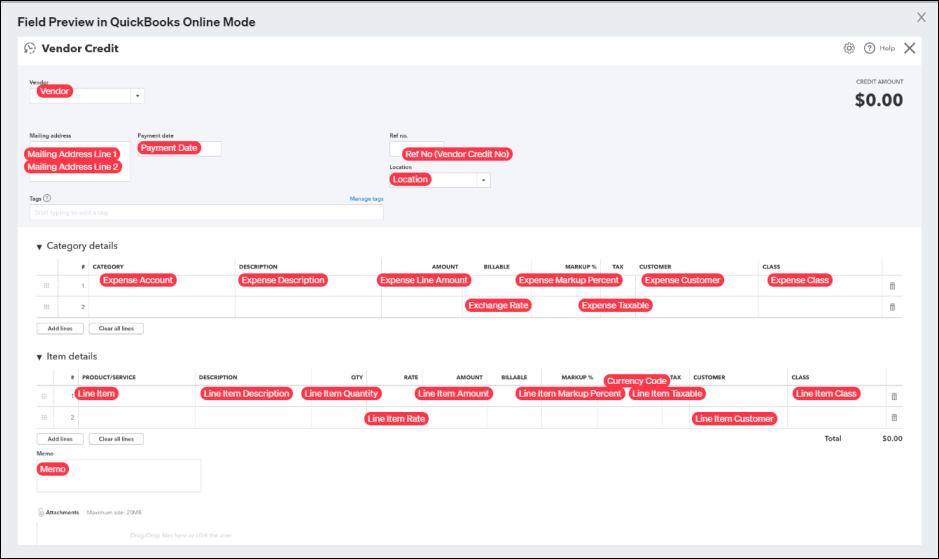The width and height of the screenshot is (939, 559).
Task: Click the Line Item label in Item details
Action: pos(96,393)
